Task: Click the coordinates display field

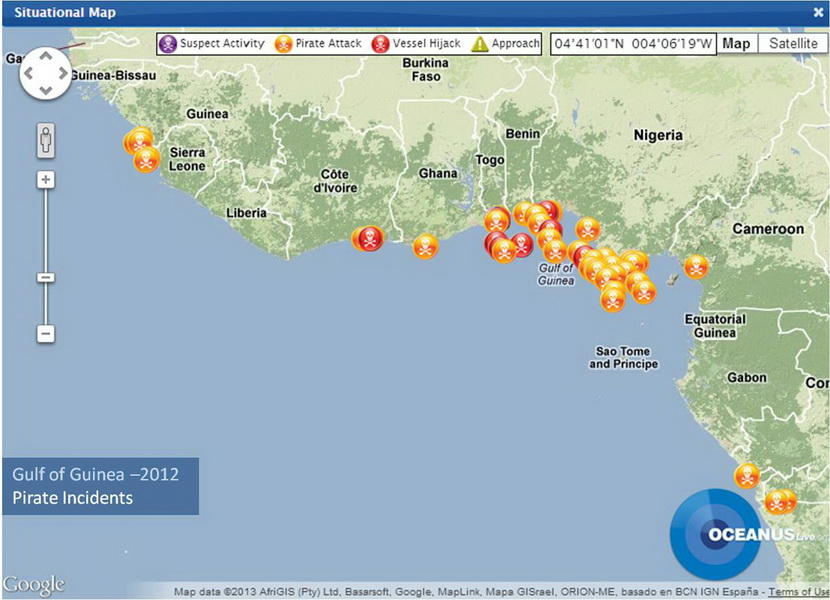Action: point(633,44)
